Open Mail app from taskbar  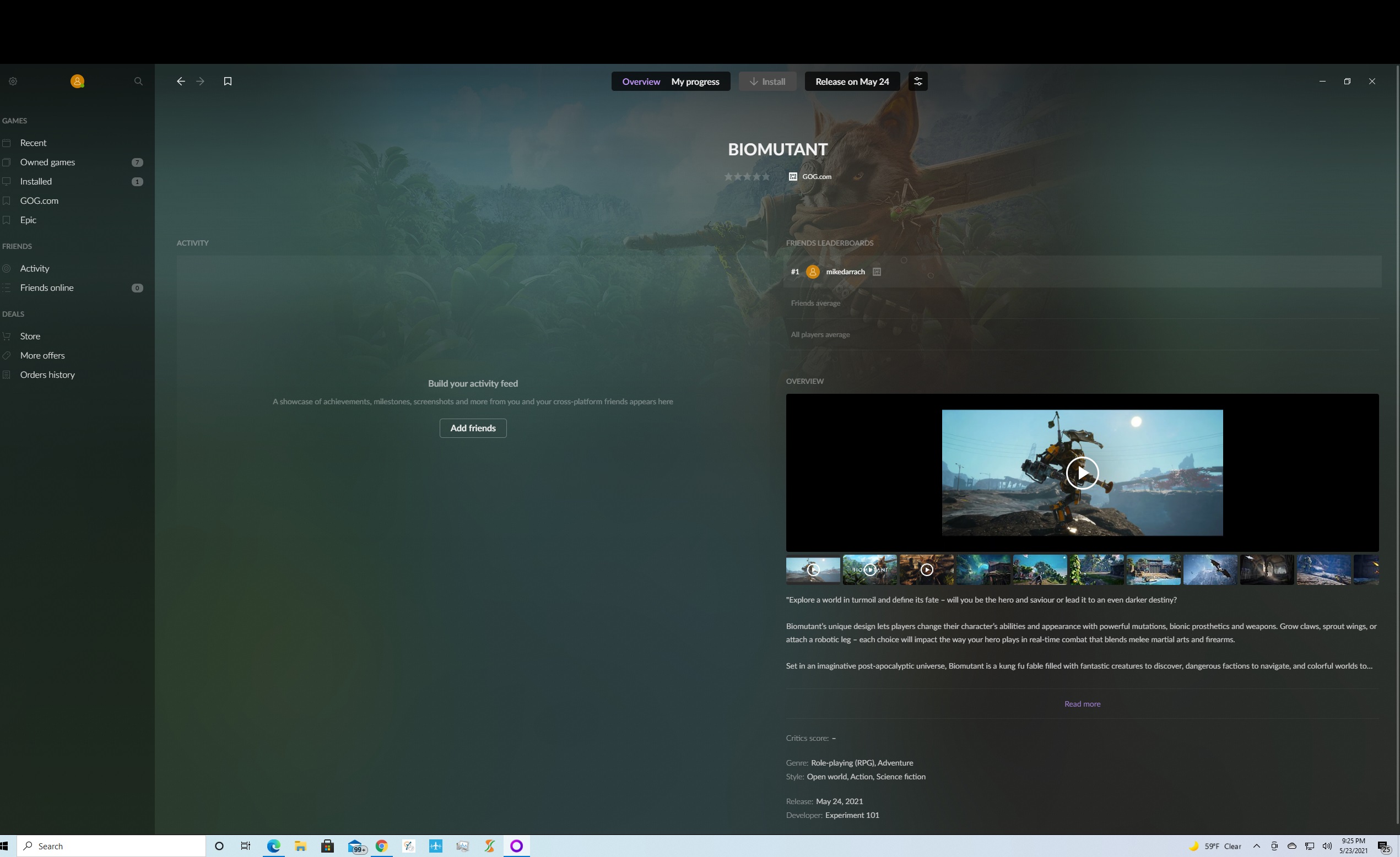click(356, 846)
